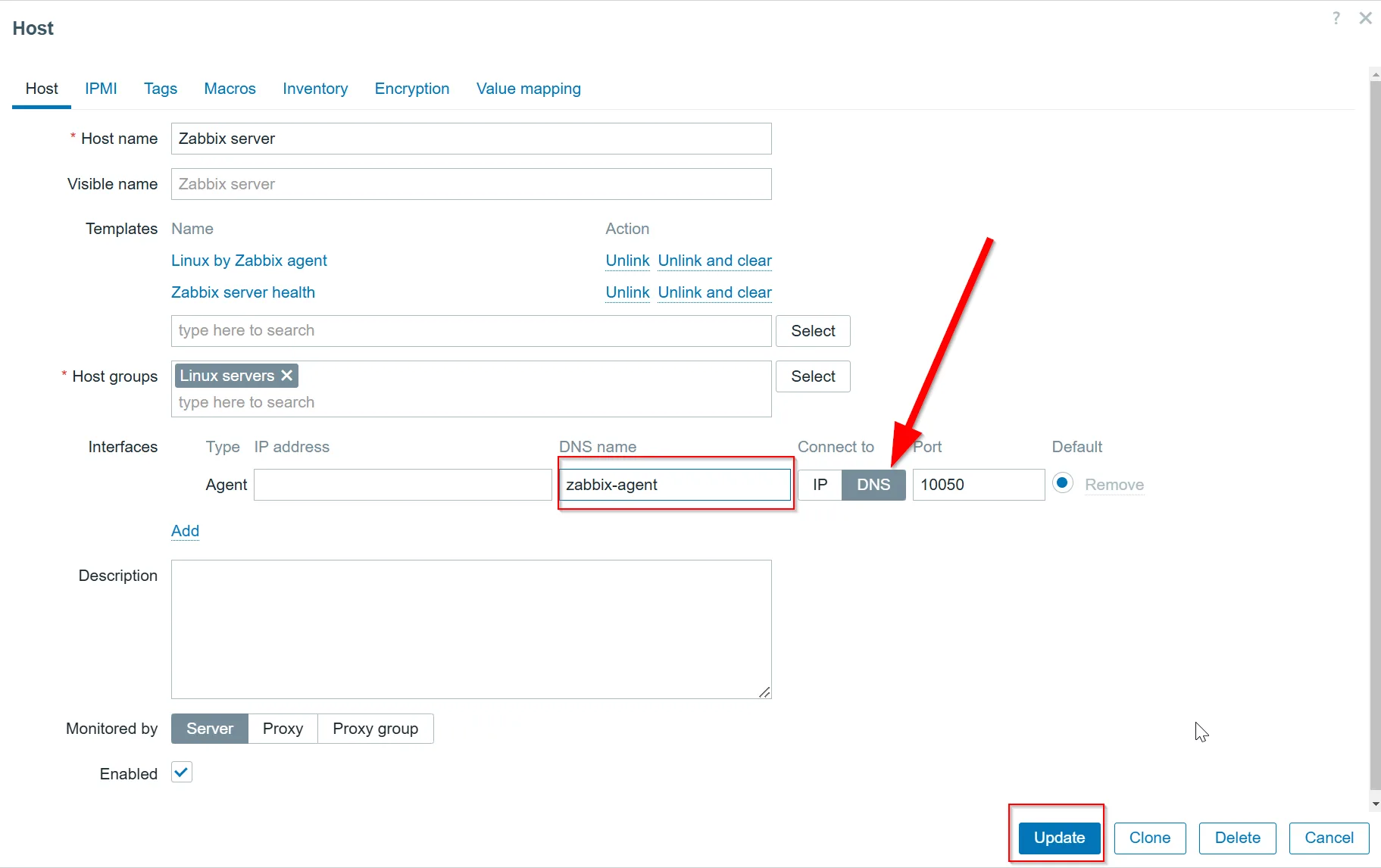Add a new interface via Add link
This screenshot has width=1381, height=868.
pyautogui.click(x=185, y=531)
